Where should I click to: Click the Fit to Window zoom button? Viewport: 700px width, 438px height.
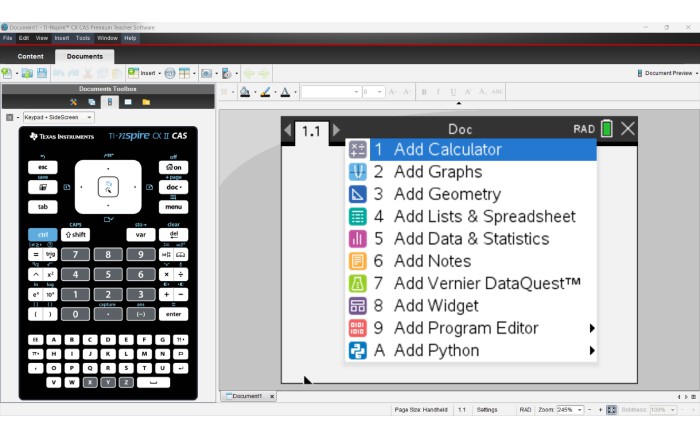[613, 410]
